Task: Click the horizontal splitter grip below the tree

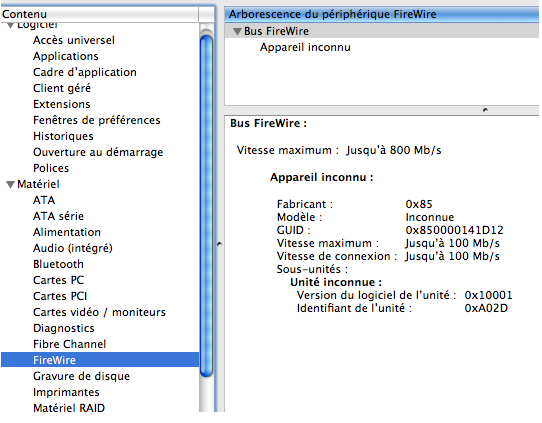Action: pyautogui.click(x=485, y=110)
